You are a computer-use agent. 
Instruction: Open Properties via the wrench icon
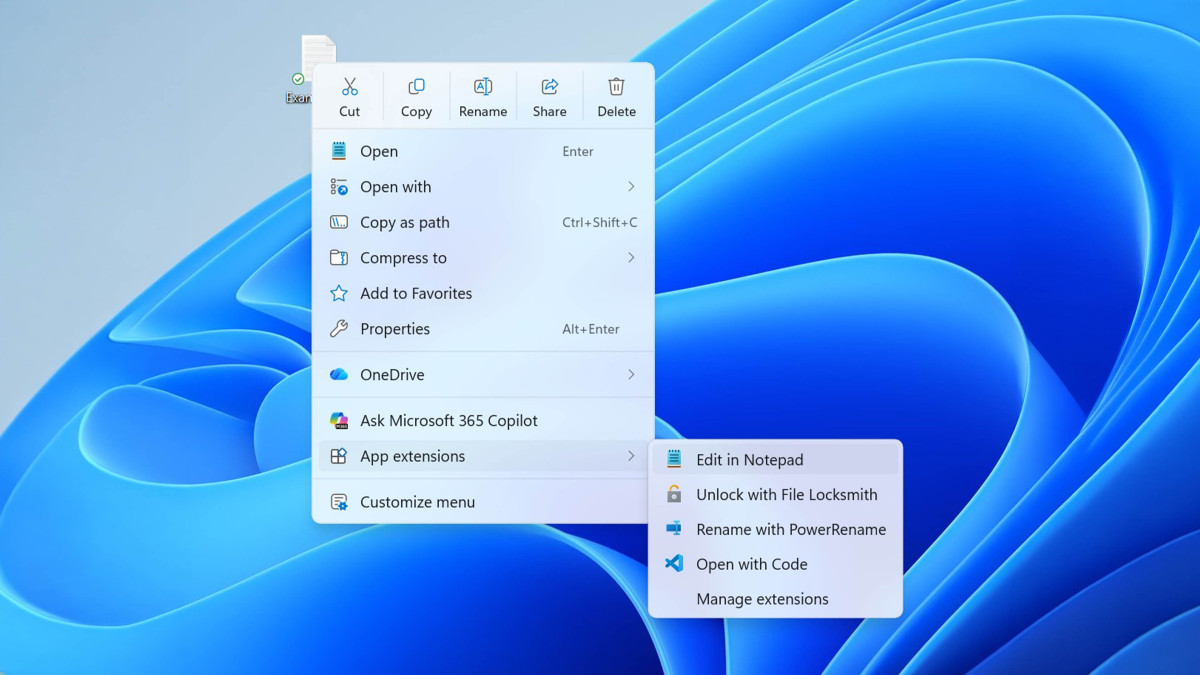[x=339, y=329]
